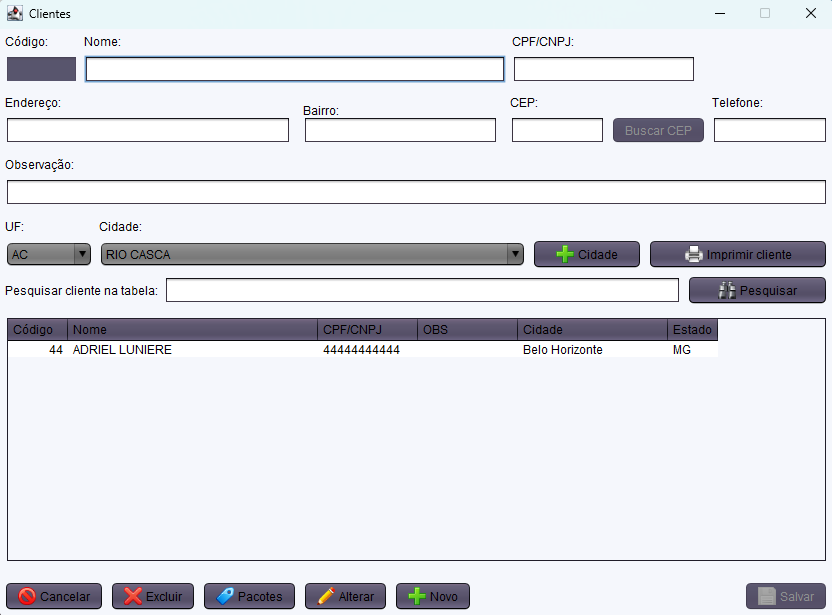Screen dimensions: 832x615
Task: Focus the Bairro text field
Action: click(401, 130)
